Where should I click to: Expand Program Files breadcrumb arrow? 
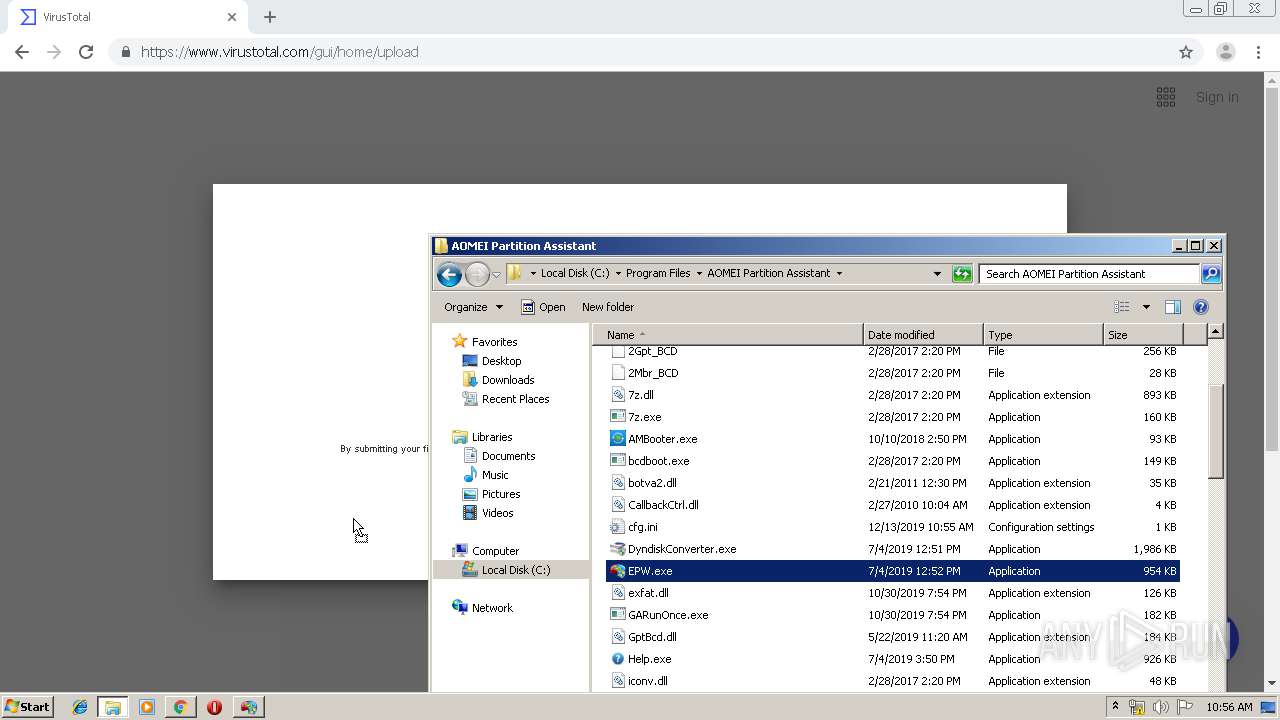pos(699,274)
